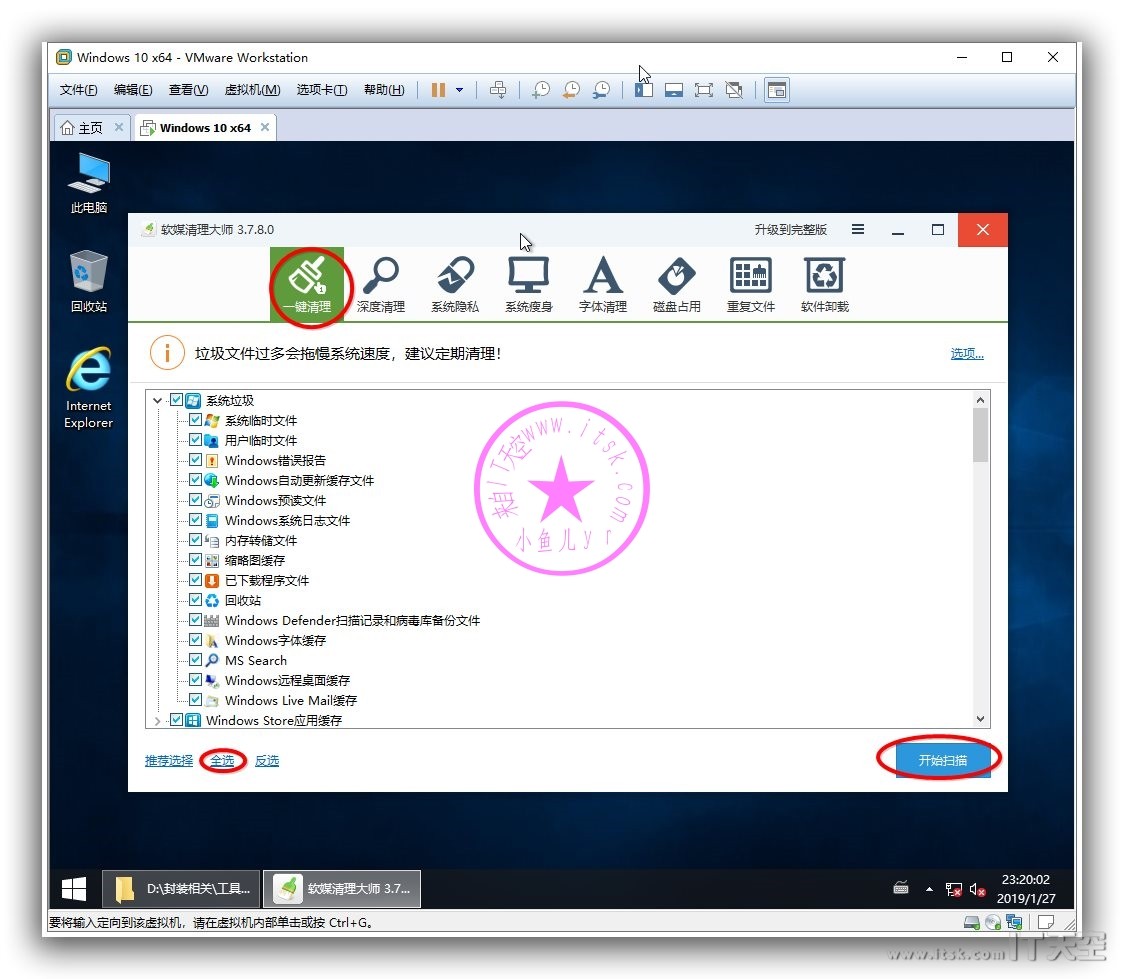This screenshot has height=979, width=1124.
Task: Take a snapshot with VMware's clock-plus icon
Action: pos(541,90)
